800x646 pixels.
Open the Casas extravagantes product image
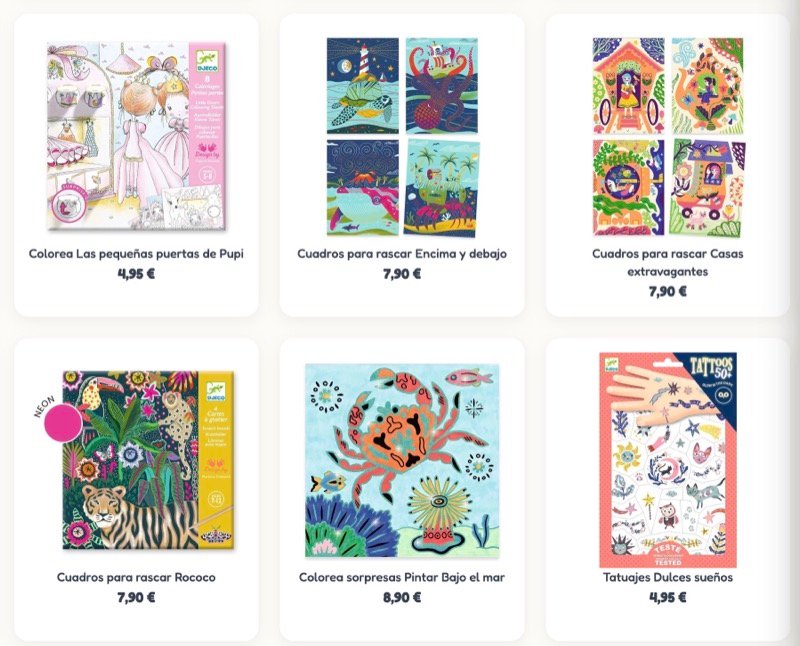click(668, 137)
